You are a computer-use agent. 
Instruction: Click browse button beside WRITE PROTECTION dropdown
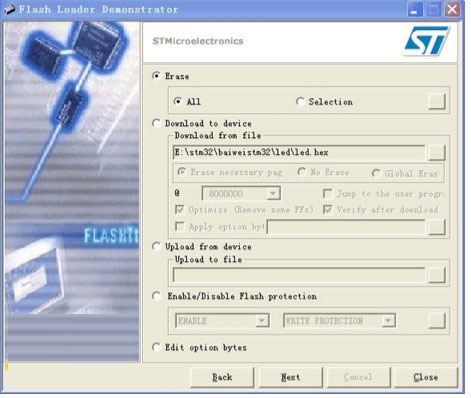coord(437,321)
